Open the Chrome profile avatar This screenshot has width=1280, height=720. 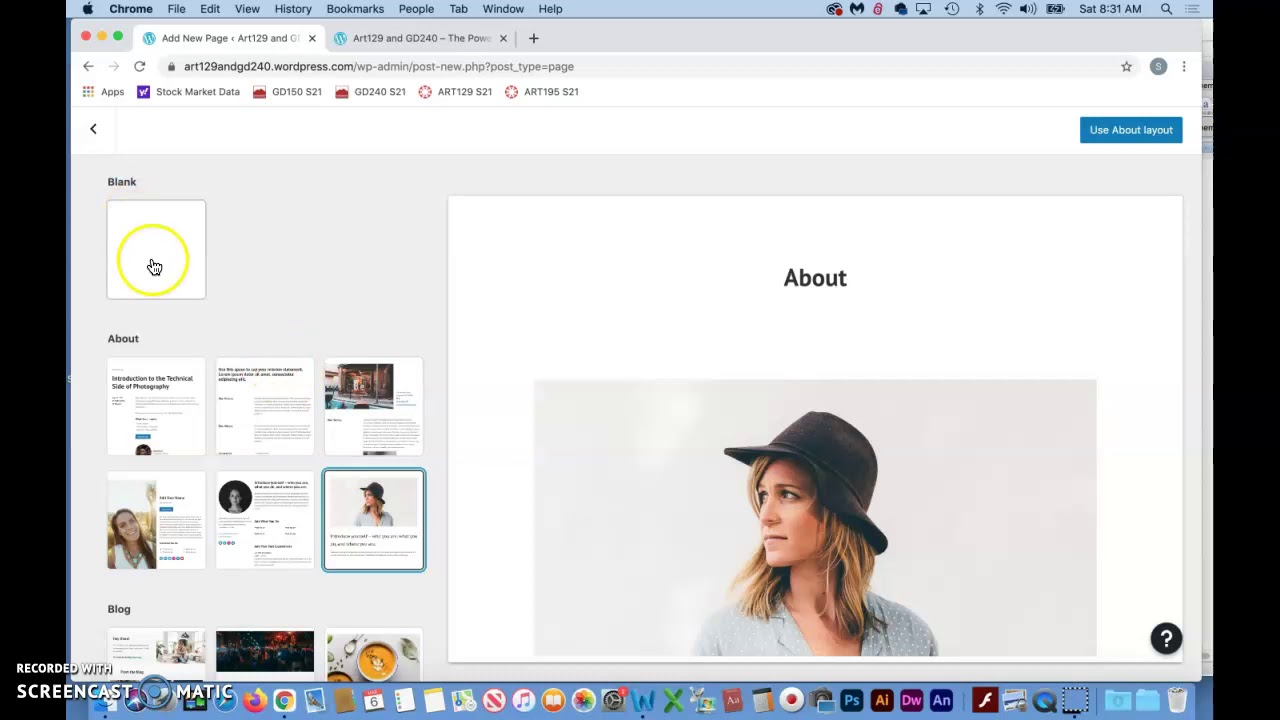1158,66
